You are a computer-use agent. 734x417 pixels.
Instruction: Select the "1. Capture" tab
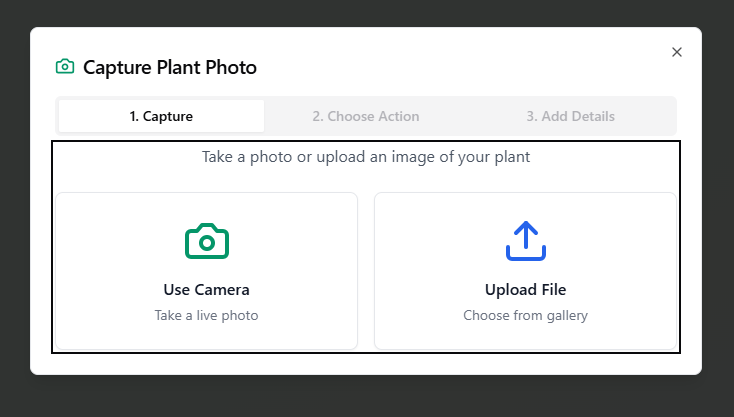(x=161, y=116)
